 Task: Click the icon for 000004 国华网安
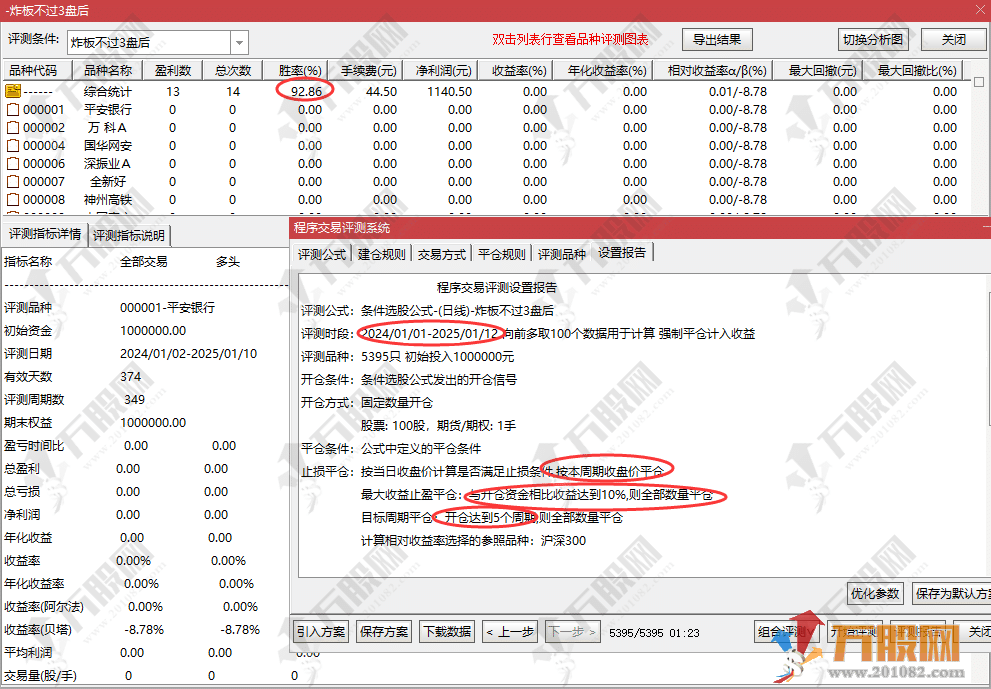[13, 145]
